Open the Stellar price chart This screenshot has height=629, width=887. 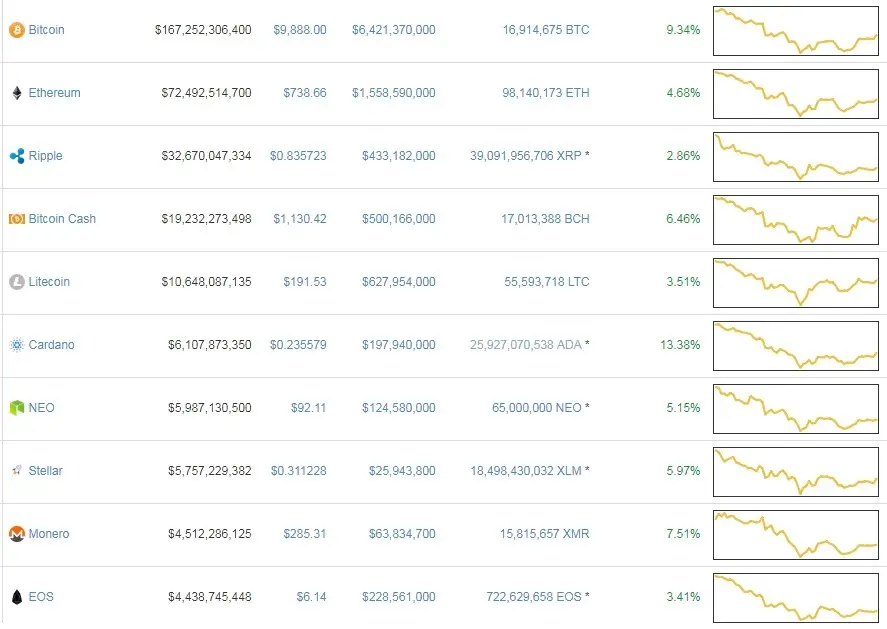[796, 472]
